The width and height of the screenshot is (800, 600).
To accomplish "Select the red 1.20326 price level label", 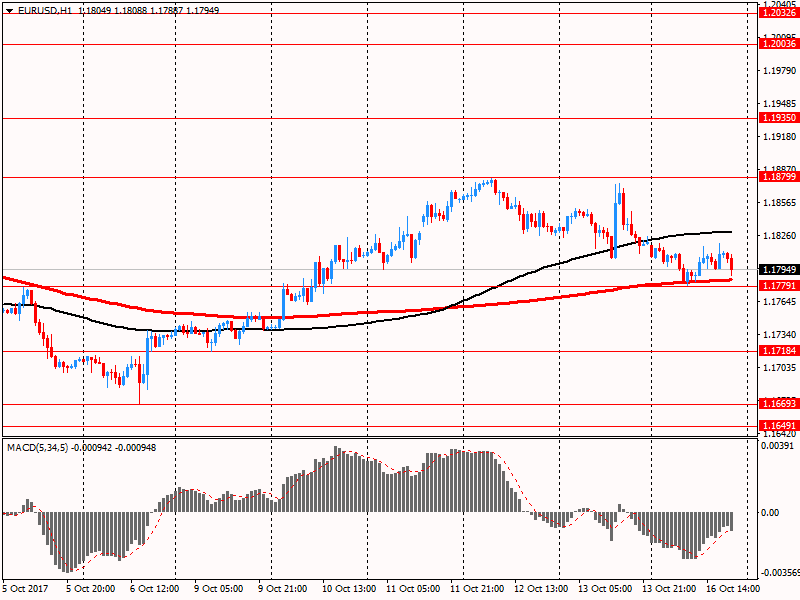I will point(779,13).
